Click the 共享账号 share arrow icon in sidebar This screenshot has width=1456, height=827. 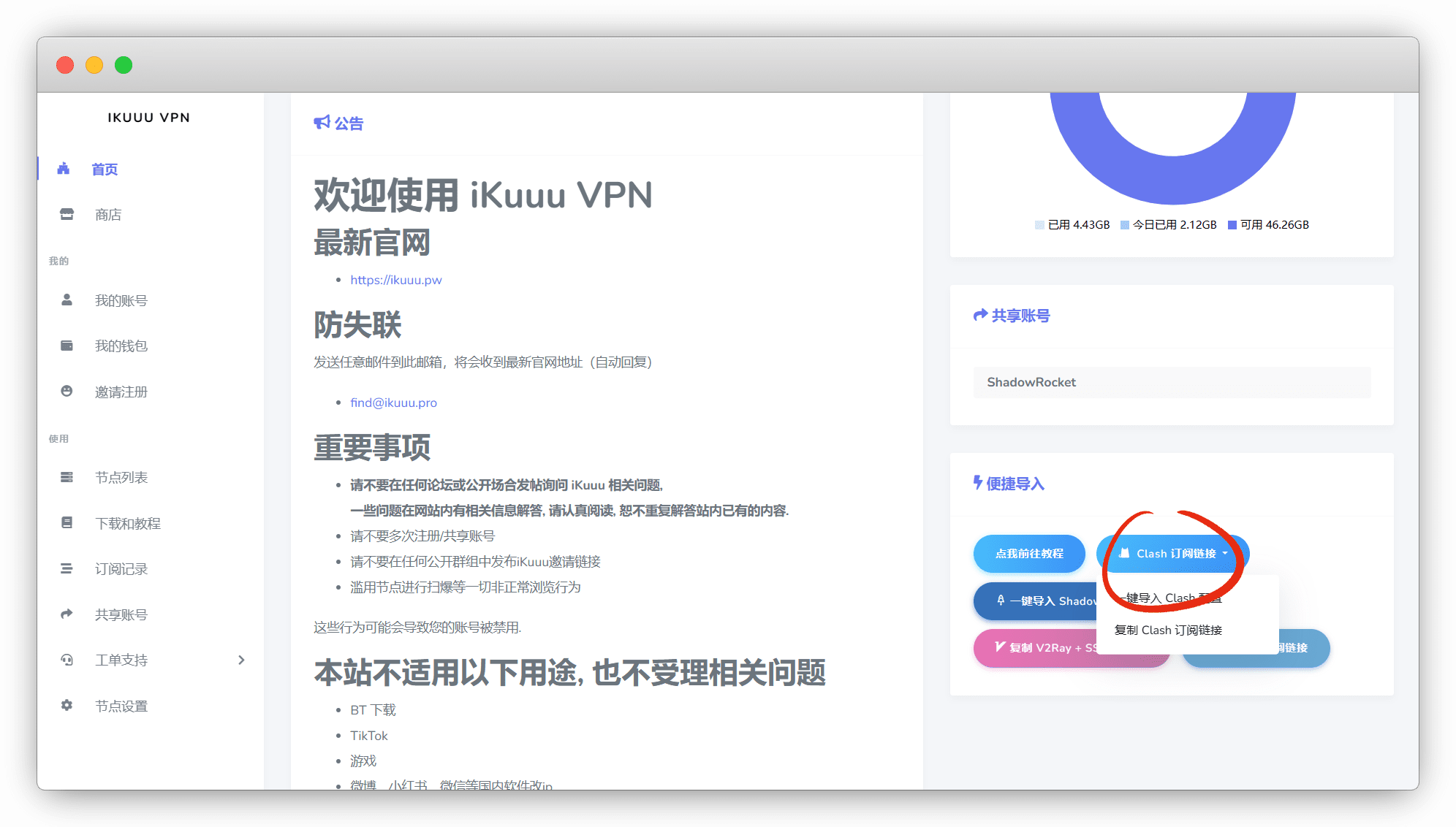click(x=67, y=614)
